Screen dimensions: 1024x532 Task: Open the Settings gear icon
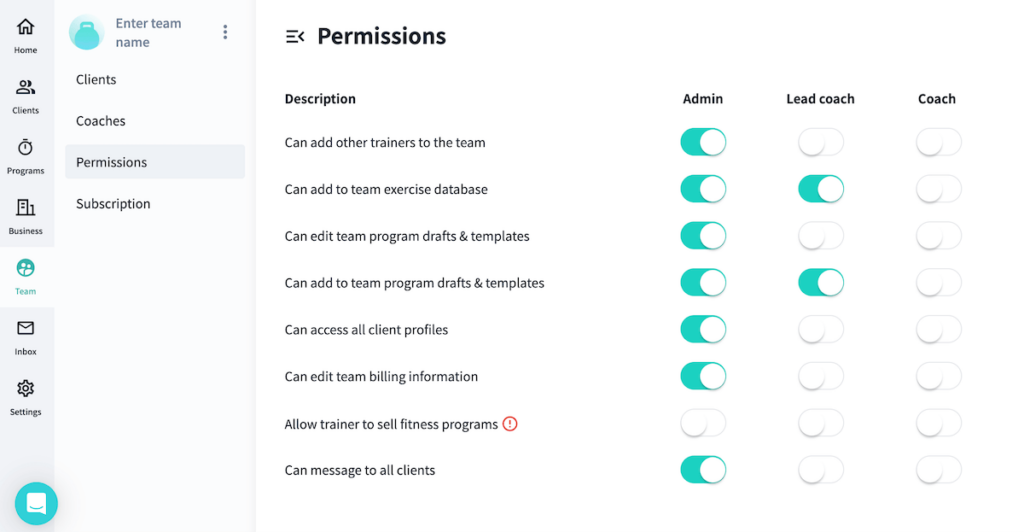pos(25,388)
